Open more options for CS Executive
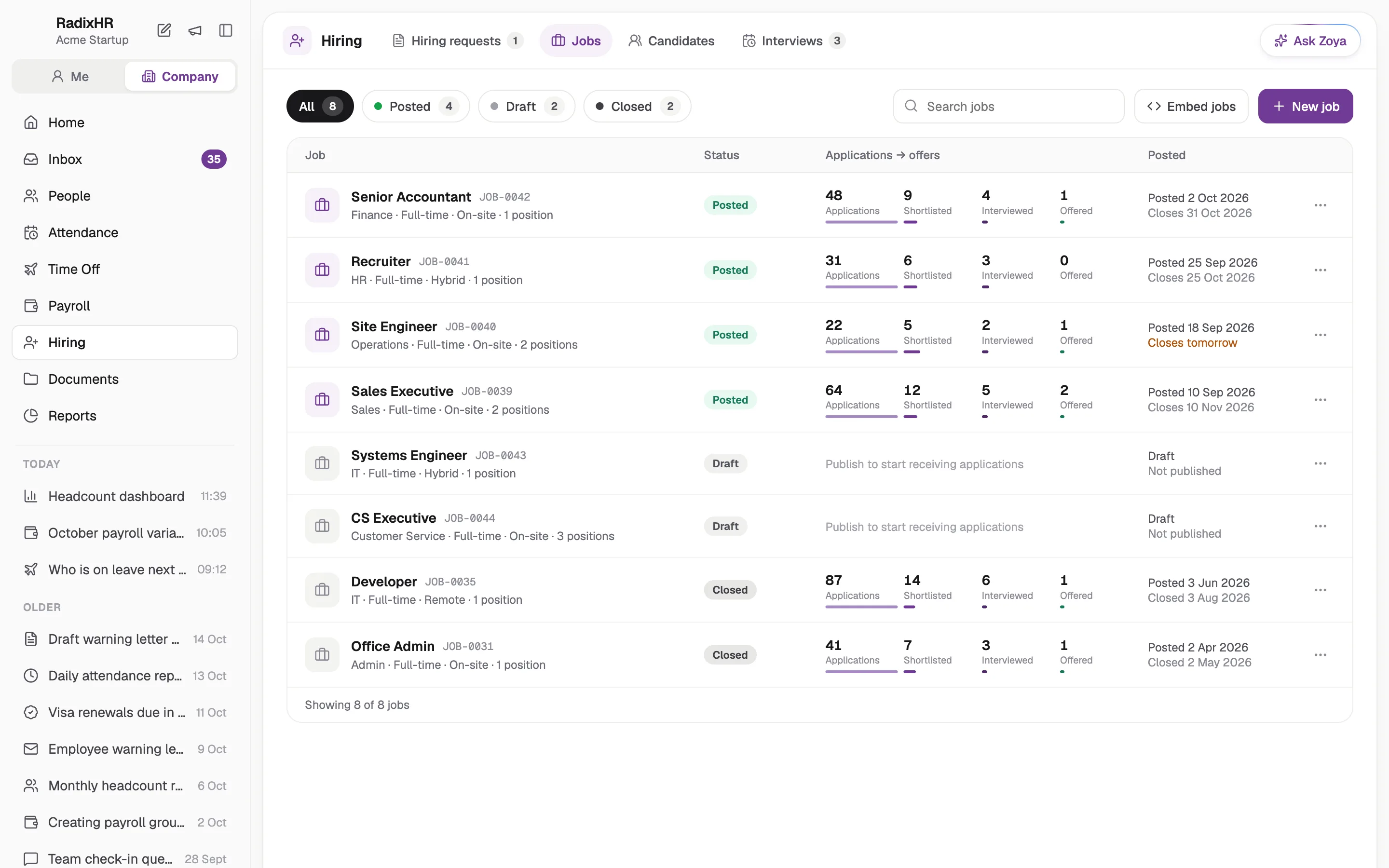1389x868 pixels. click(1320, 527)
